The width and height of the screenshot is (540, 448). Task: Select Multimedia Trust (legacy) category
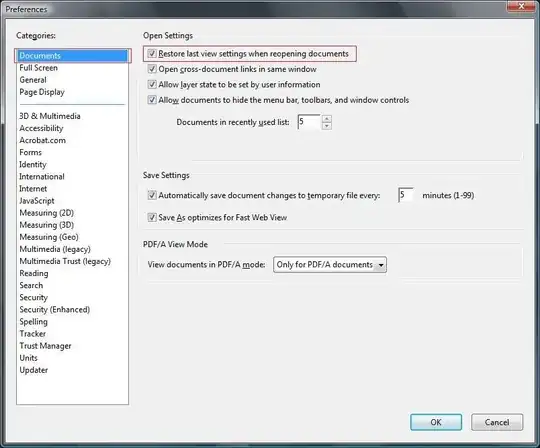pyautogui.click(x=65, y=261)
